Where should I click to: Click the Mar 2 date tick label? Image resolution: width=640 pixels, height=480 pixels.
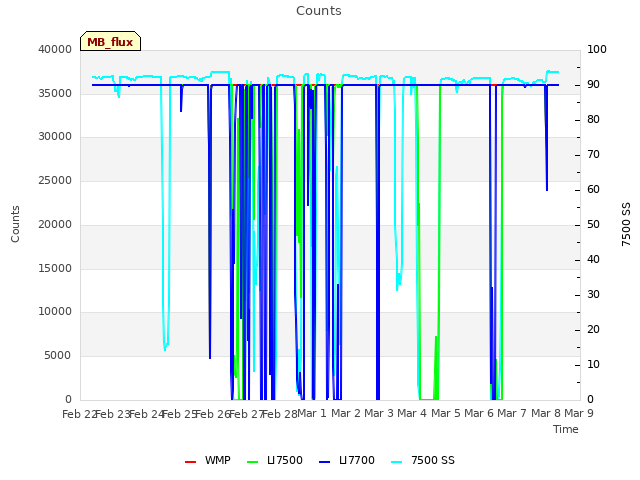click(346, 414)
